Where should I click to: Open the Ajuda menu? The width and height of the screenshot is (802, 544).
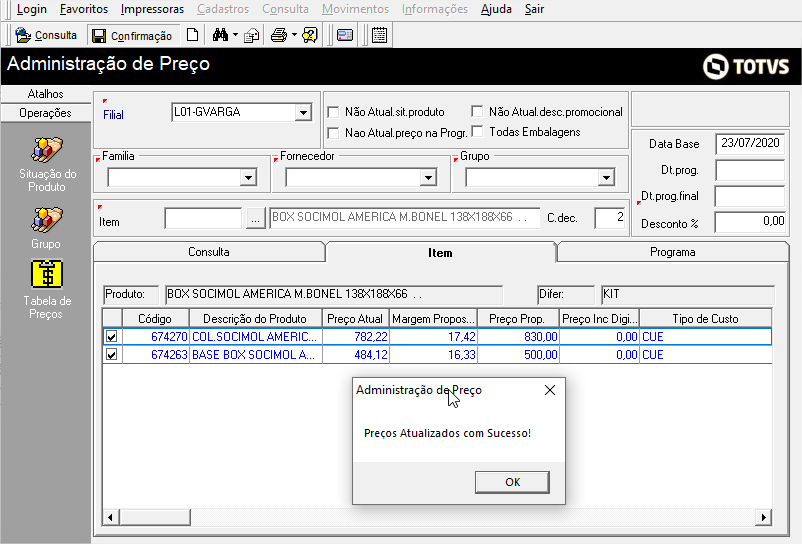[496, 9]
